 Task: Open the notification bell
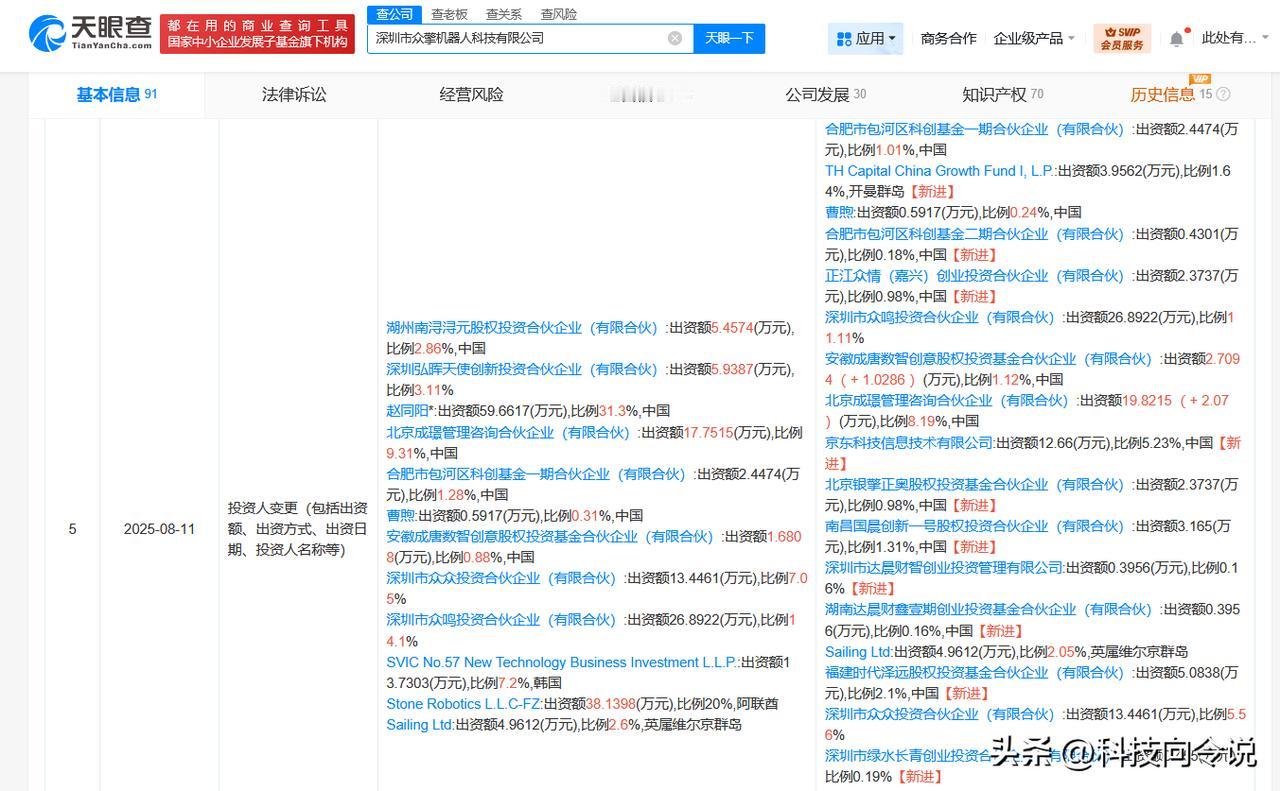point(1176,38)
